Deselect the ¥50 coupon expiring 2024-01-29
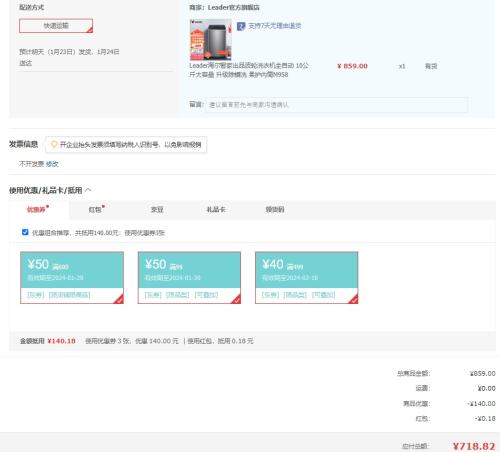Image resolution: width=500 pixels, height=452 pixels. tap(72, 278)
